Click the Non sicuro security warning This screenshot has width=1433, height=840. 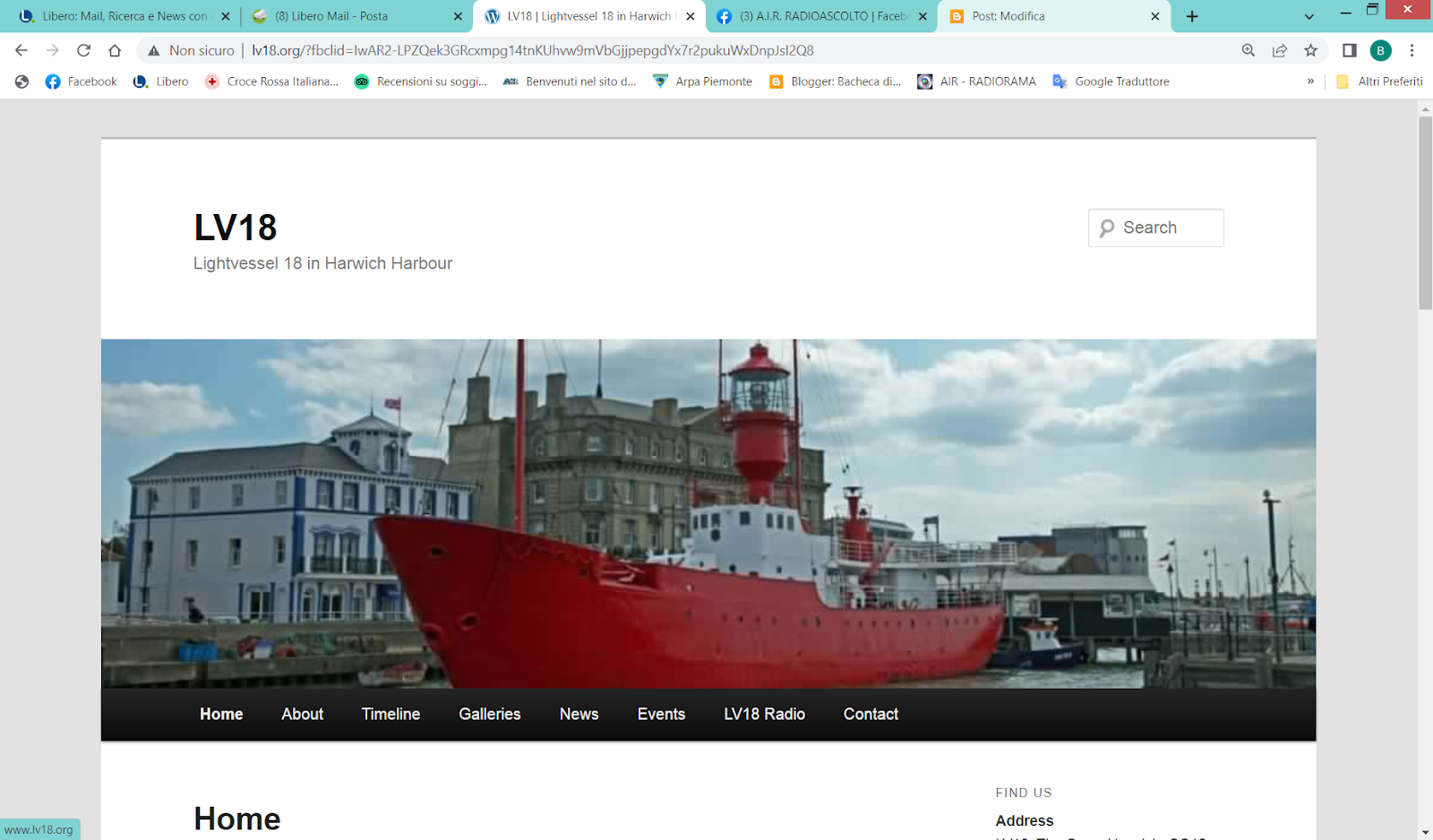pyautogui.click(x=191, y=51)
